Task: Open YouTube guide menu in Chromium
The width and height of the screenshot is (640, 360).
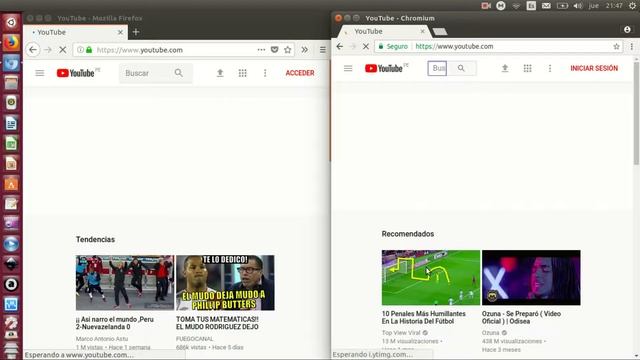Action: pos(348,69)
